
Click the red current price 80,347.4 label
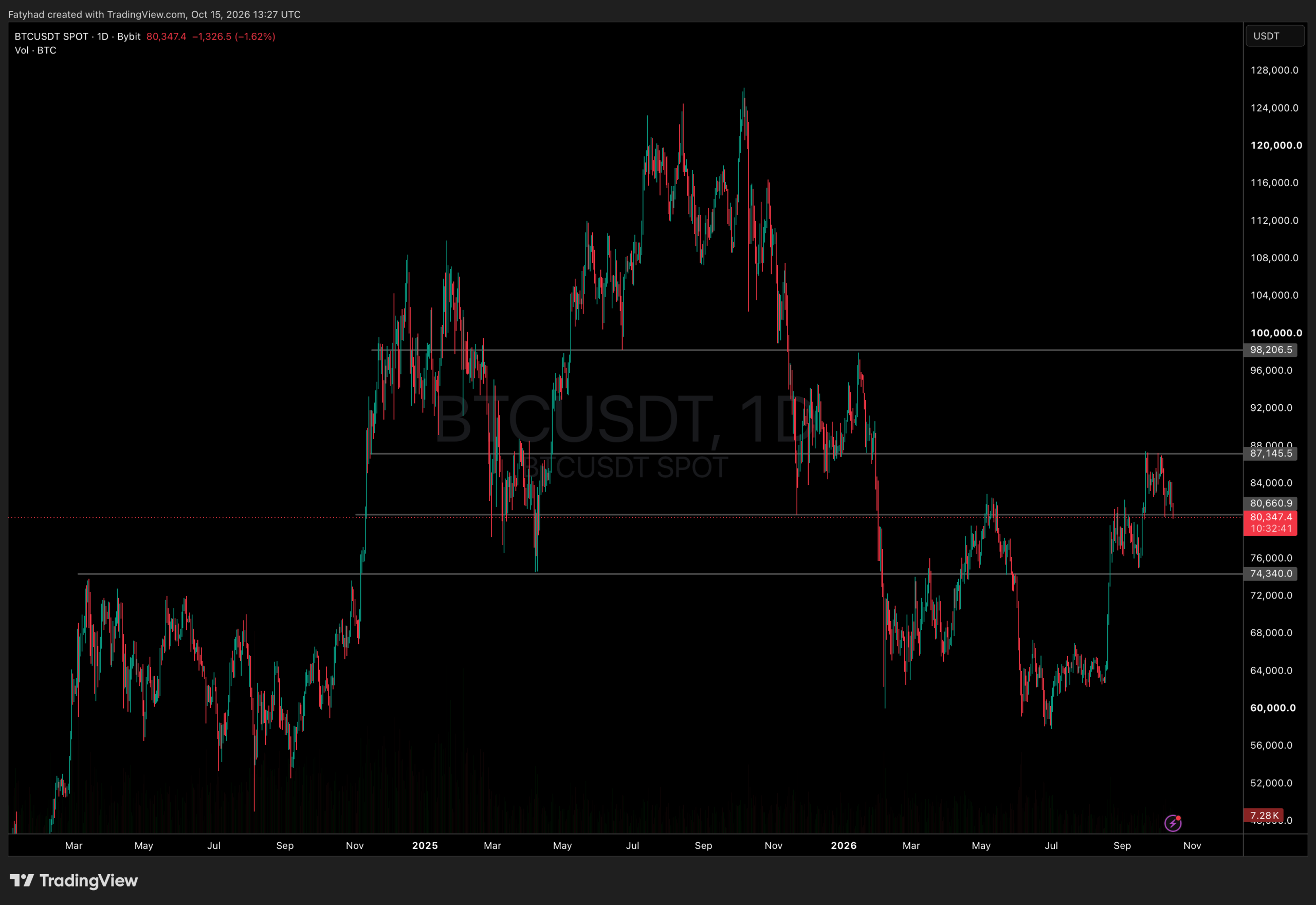(x=1271, y=522)
